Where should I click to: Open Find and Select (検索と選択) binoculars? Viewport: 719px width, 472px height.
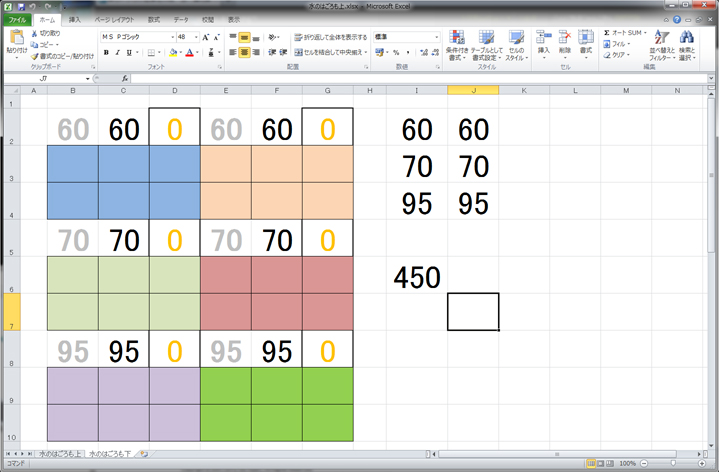pyautogui.click(x=687, y=40)
